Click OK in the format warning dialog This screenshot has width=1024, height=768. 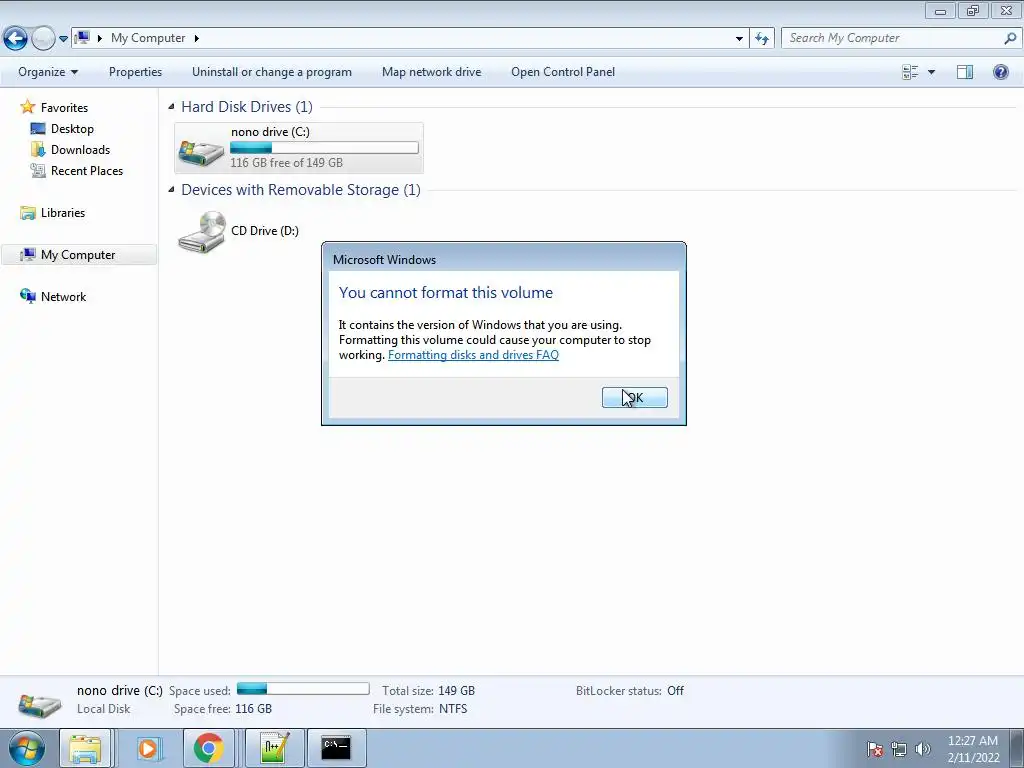coord(634,397)
